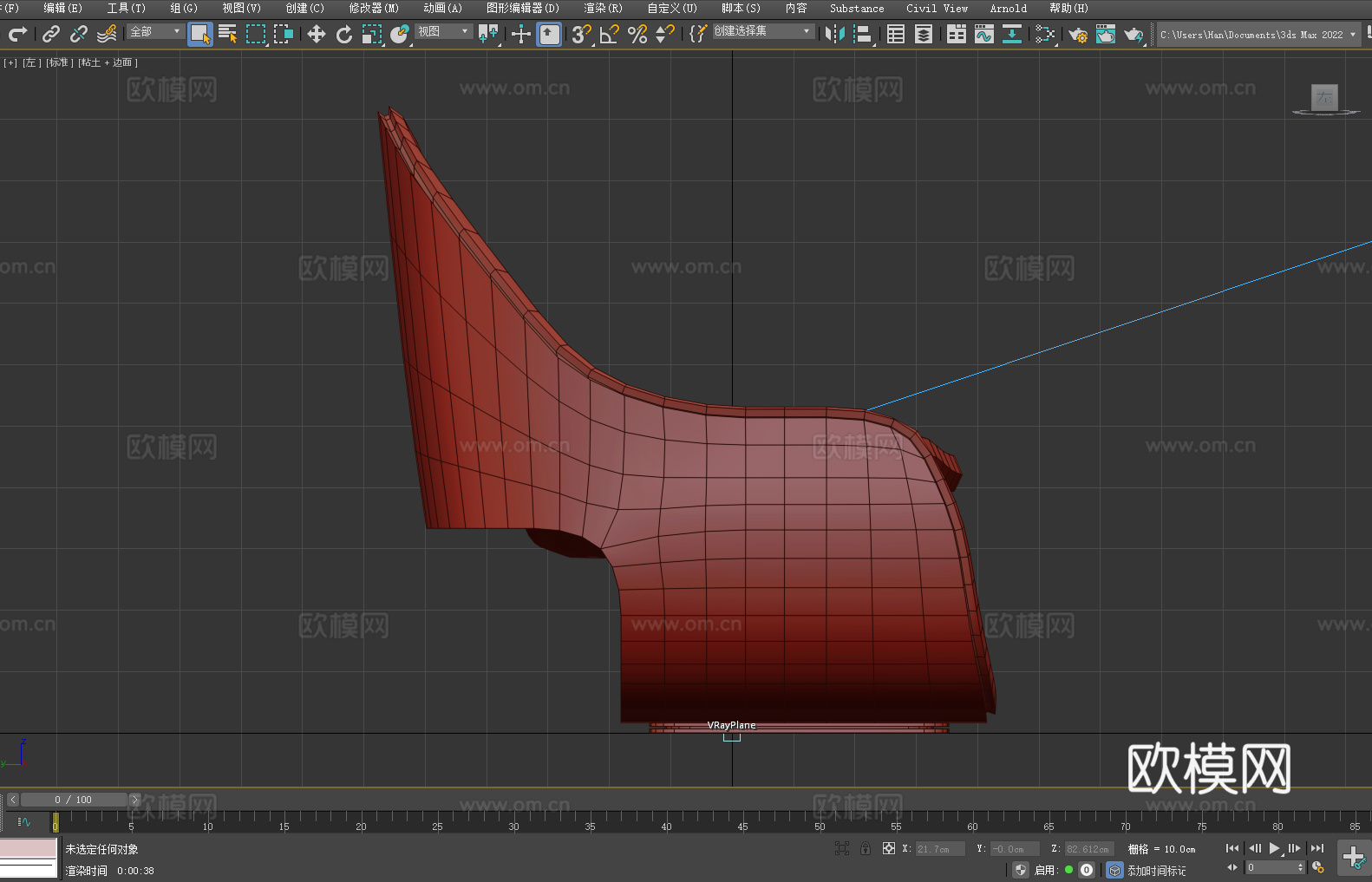
Task: Toggle the selection lock padlock icon
Action: (866, 848)
